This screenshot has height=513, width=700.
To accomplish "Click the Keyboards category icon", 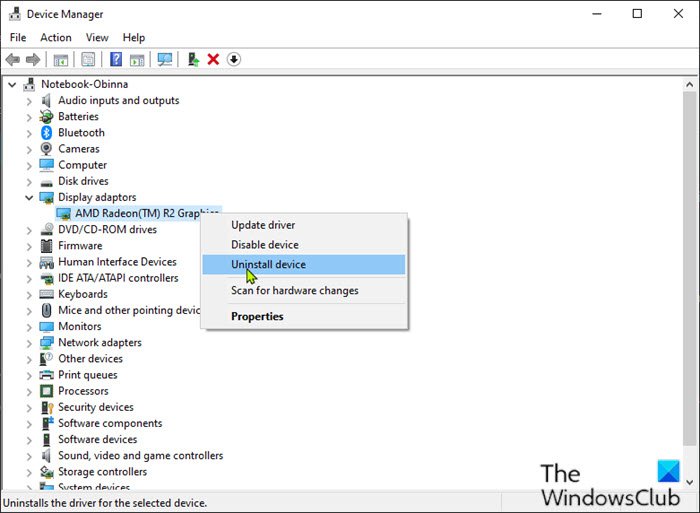I will click(x=46, y=294).
